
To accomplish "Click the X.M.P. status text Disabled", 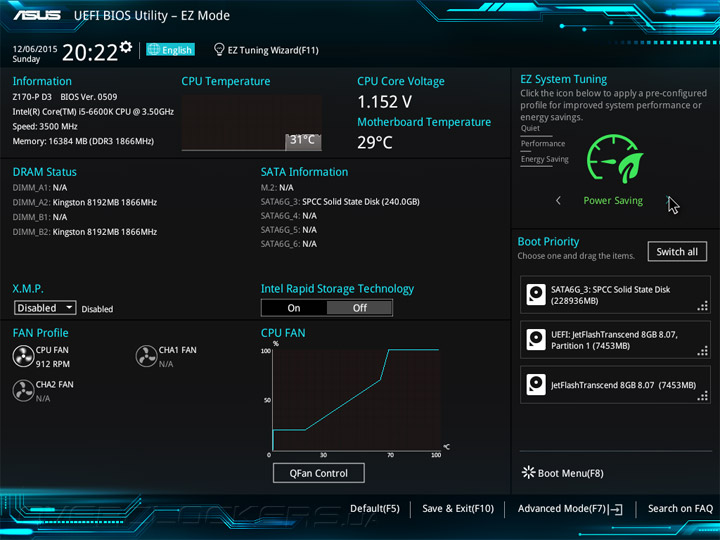I will [97, 309].
